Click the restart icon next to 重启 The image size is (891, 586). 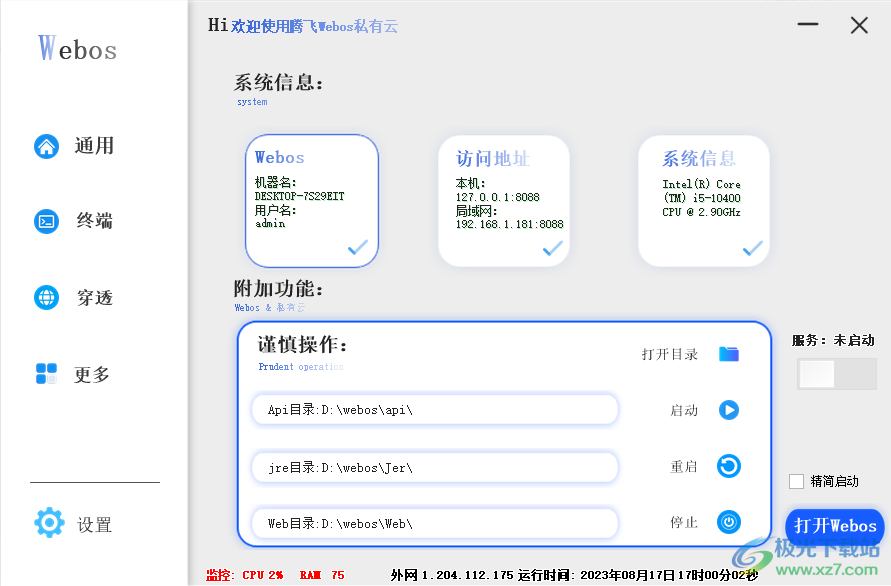728,466
